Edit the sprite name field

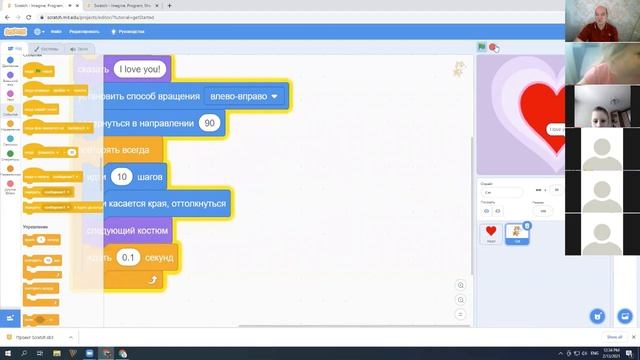(x=502, y=192)
